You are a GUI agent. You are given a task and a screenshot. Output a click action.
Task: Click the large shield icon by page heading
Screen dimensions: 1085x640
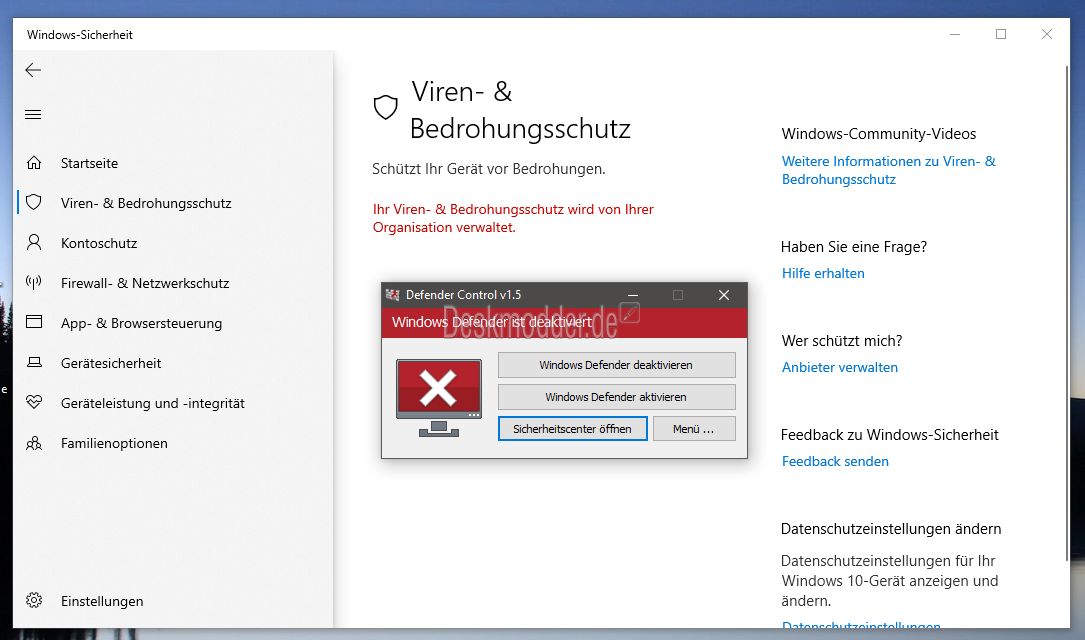tap(385, 107)
